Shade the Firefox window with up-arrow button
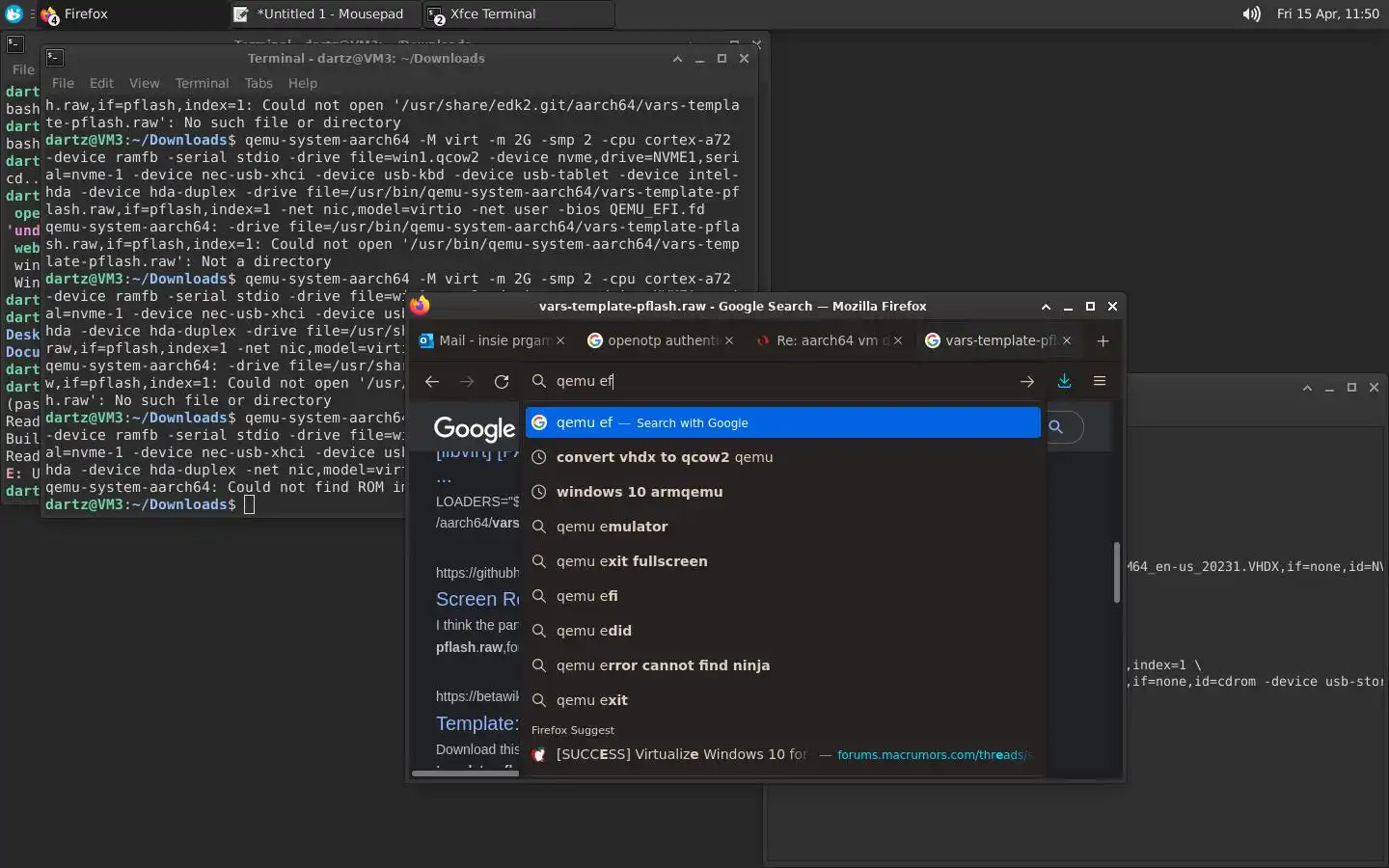Screen dimensions: 1389x868 1046,307
